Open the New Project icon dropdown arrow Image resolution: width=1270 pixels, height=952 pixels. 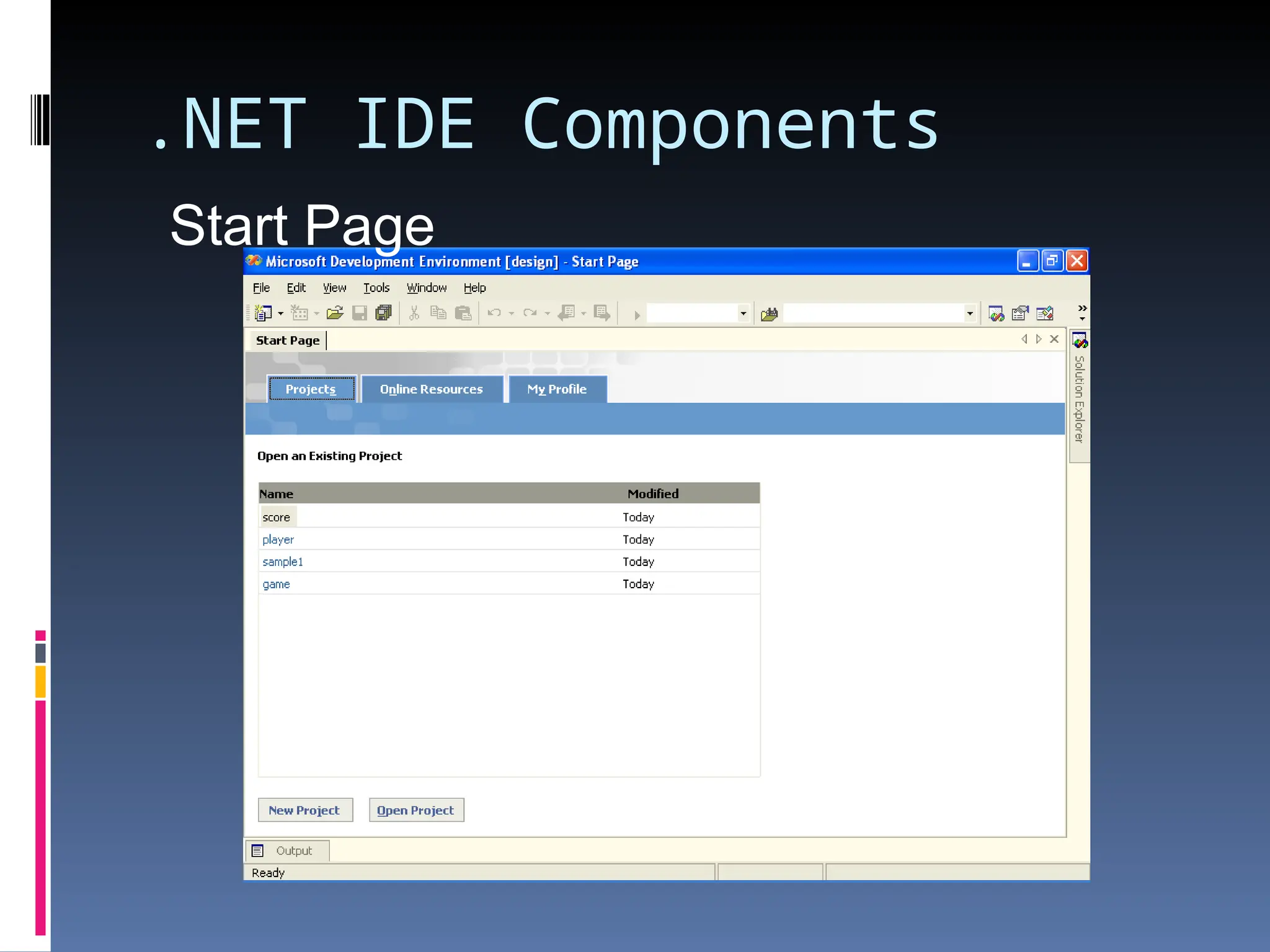tap(281, 314)
